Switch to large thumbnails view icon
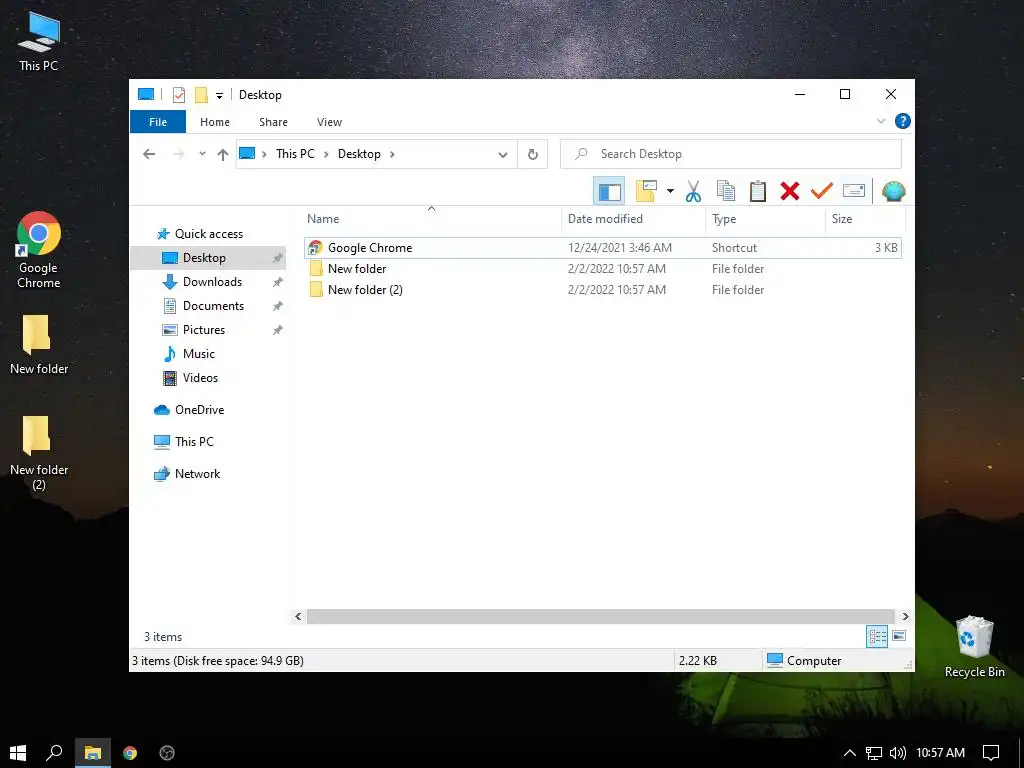The height and width of the screenshot is (768, 1024). click(x=899, y=636)
